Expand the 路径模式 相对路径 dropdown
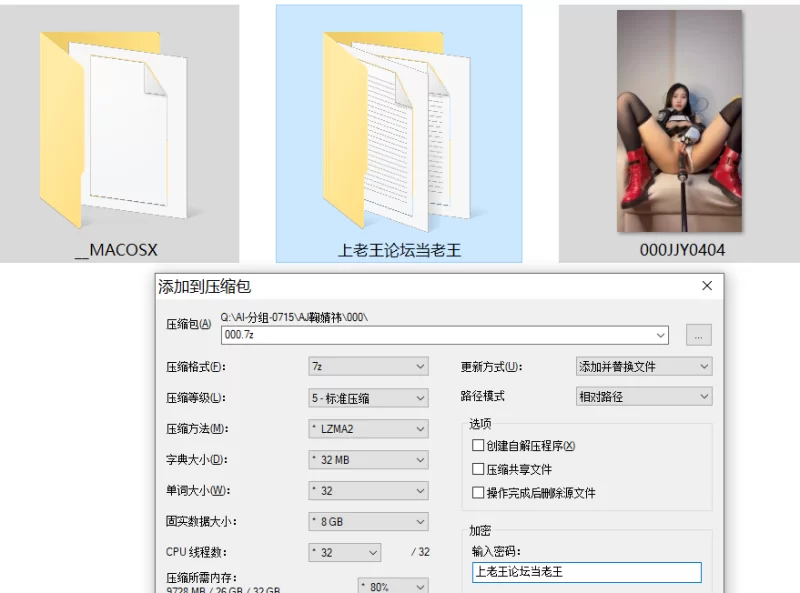The height and width of the screenshot is (593, 800). tap(644, 397)
